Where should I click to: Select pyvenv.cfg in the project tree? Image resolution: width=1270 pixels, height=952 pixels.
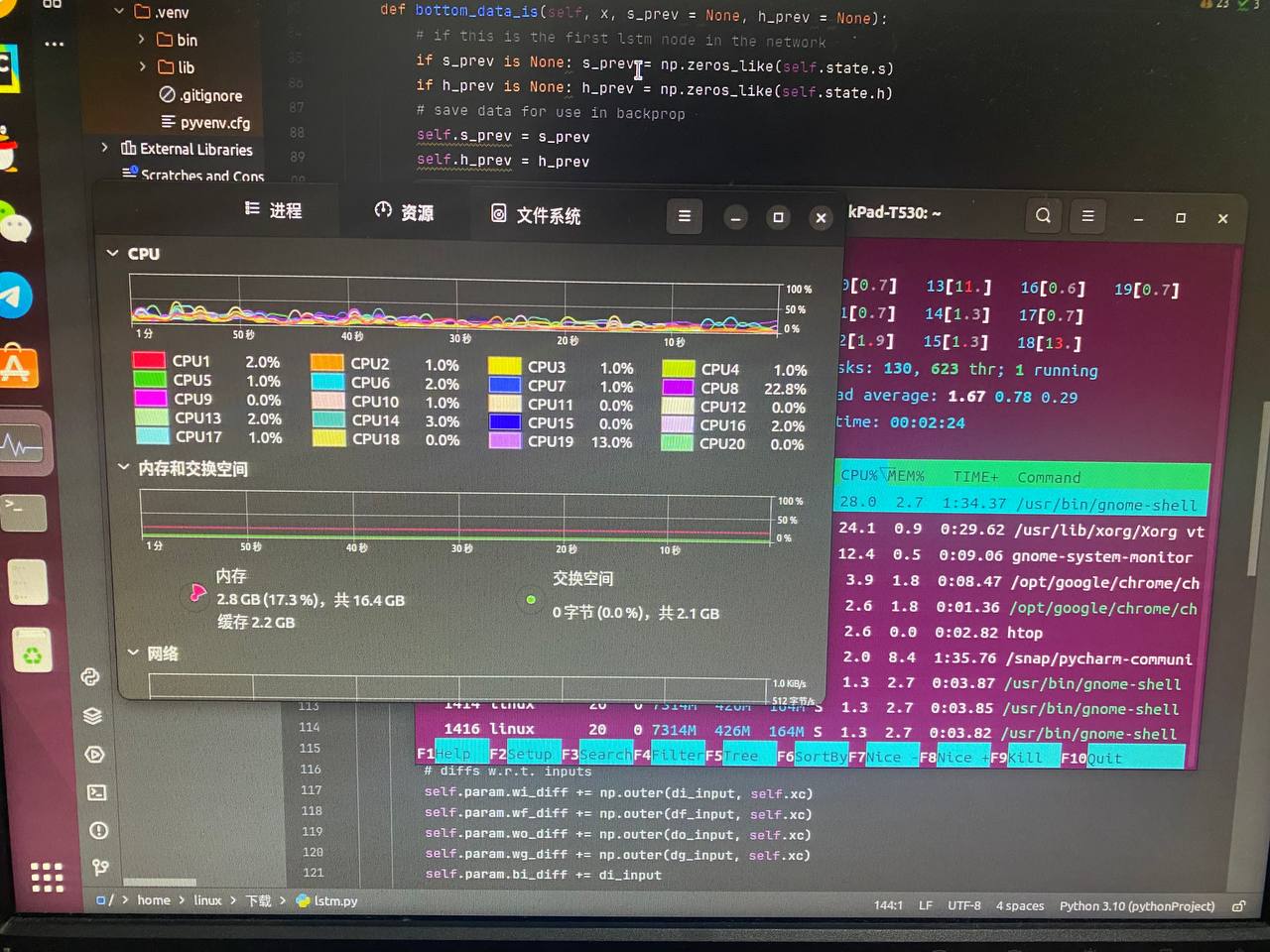(x=214, y=123)
